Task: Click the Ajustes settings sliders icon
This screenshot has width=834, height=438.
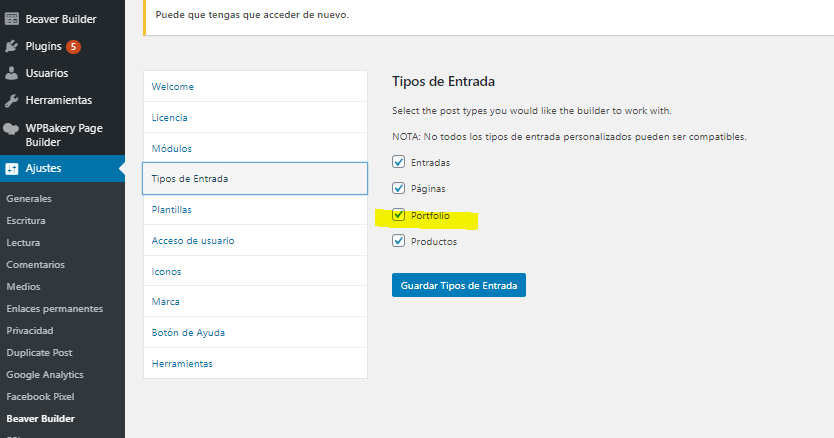Action: (x=12, y=169)
